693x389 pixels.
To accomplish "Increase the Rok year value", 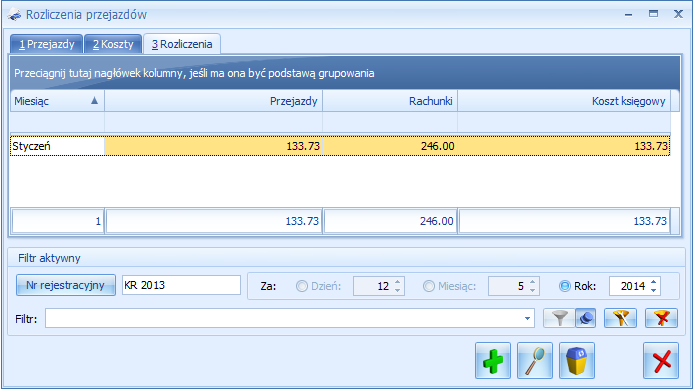I will click(x=654, y=281).
